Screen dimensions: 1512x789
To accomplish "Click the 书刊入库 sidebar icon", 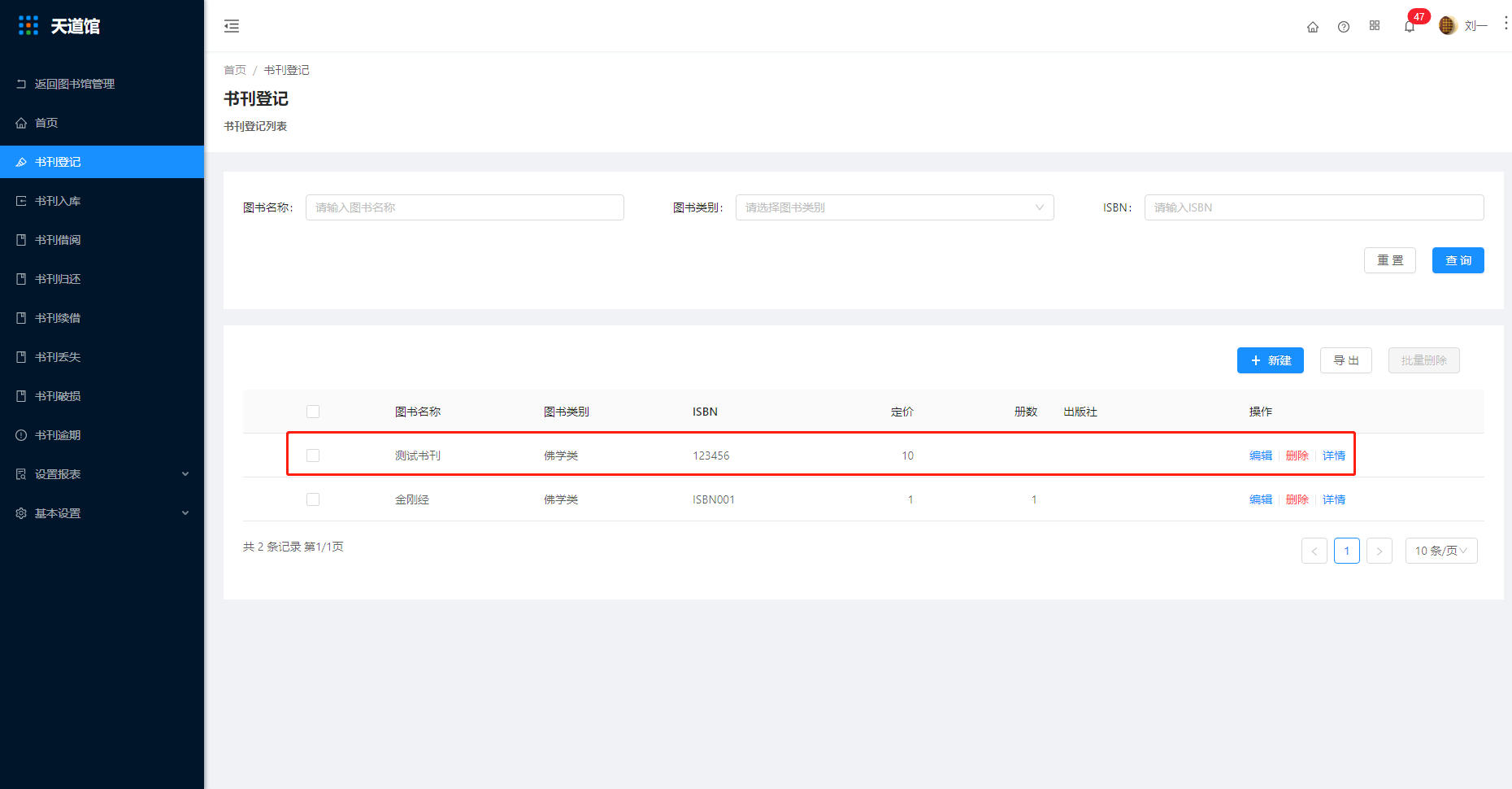I will [21, 201].
